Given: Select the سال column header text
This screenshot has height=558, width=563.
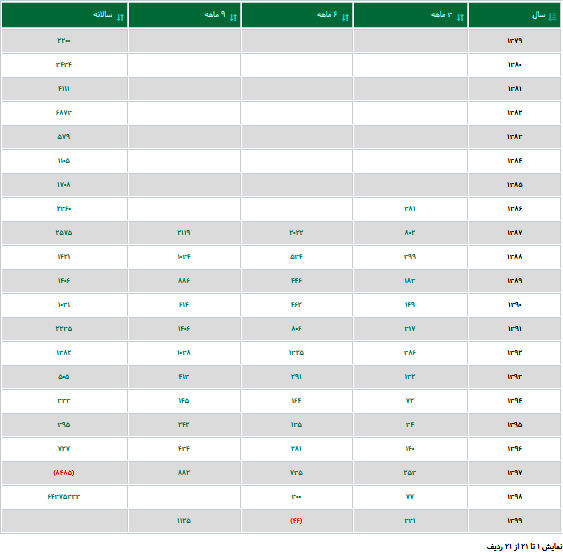Looking at the screenshot, I should pos(539,15).
